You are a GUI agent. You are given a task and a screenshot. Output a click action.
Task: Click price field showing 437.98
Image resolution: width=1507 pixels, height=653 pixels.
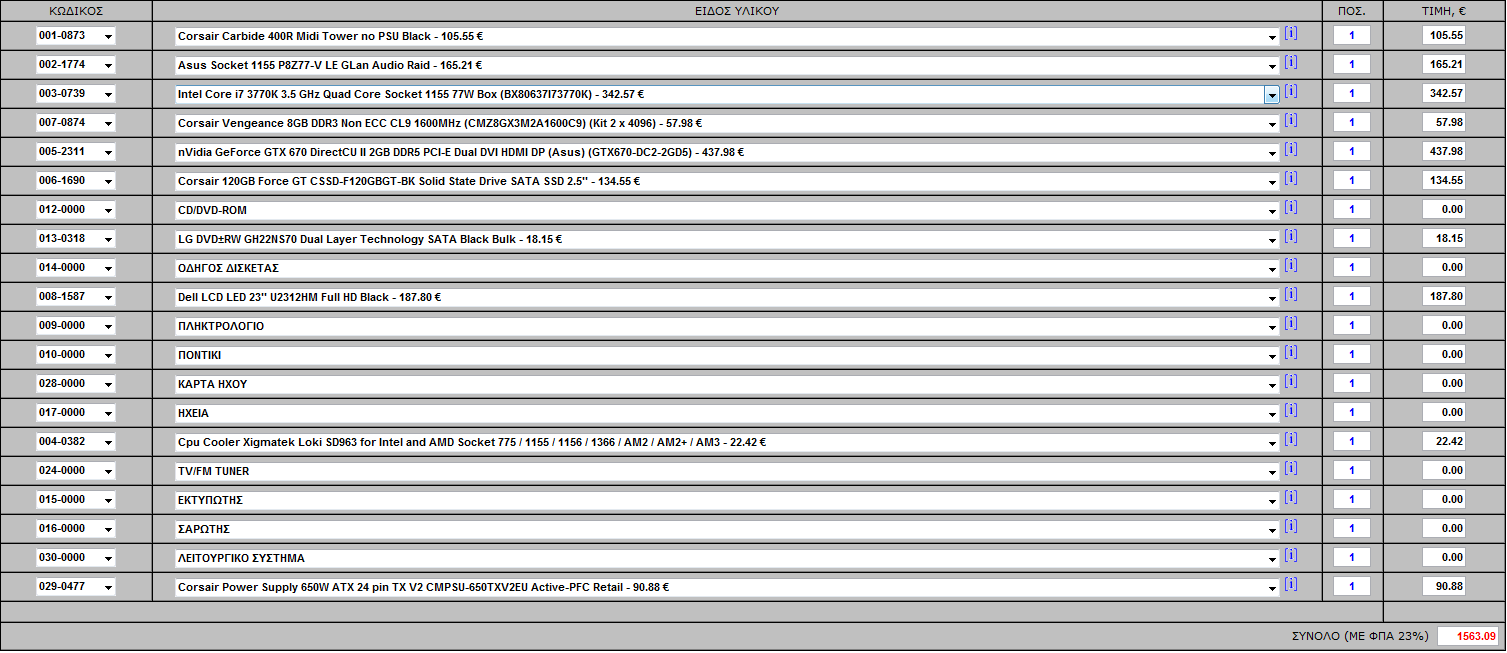click(x=1444, y=152)
